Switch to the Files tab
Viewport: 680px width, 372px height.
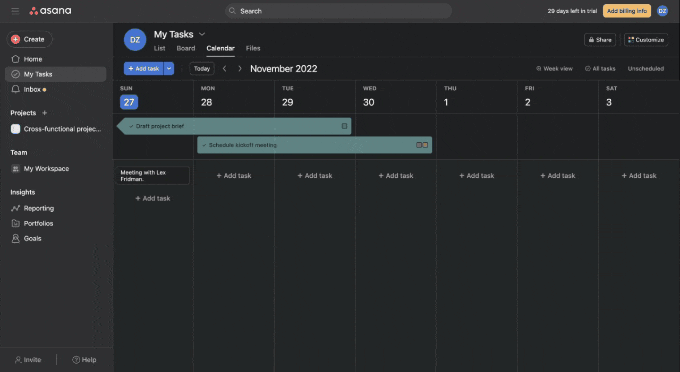coord(253,48)
